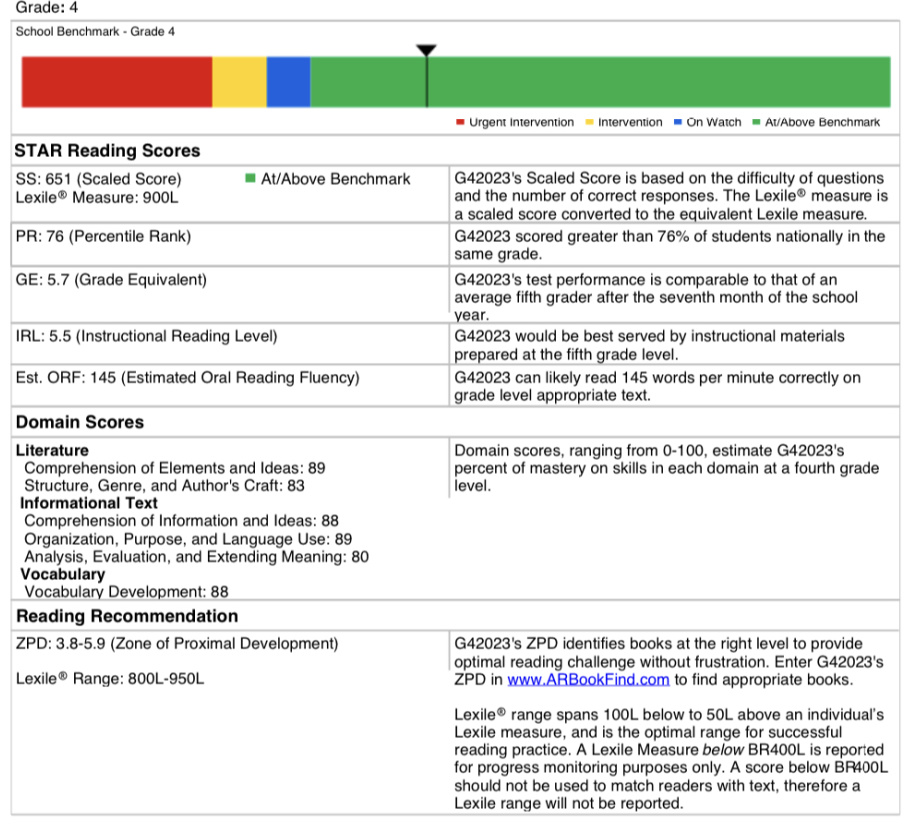Click the 'Vocabulary' domain heading
Image resolution: width=918 pixels, height=837 pixels.
click(x=63, y=574)
